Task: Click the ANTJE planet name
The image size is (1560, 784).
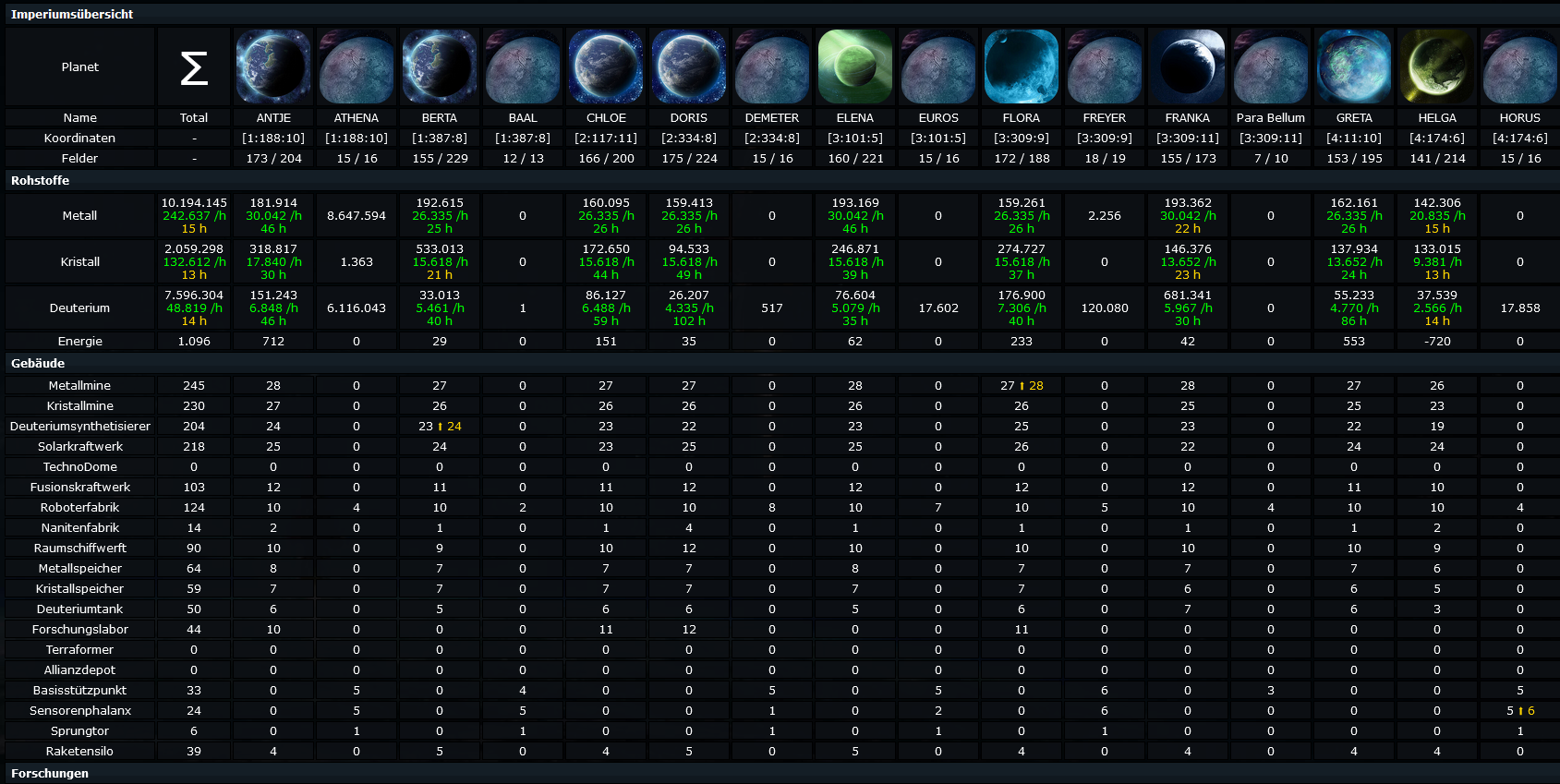Action: click(x=273, y=117)
